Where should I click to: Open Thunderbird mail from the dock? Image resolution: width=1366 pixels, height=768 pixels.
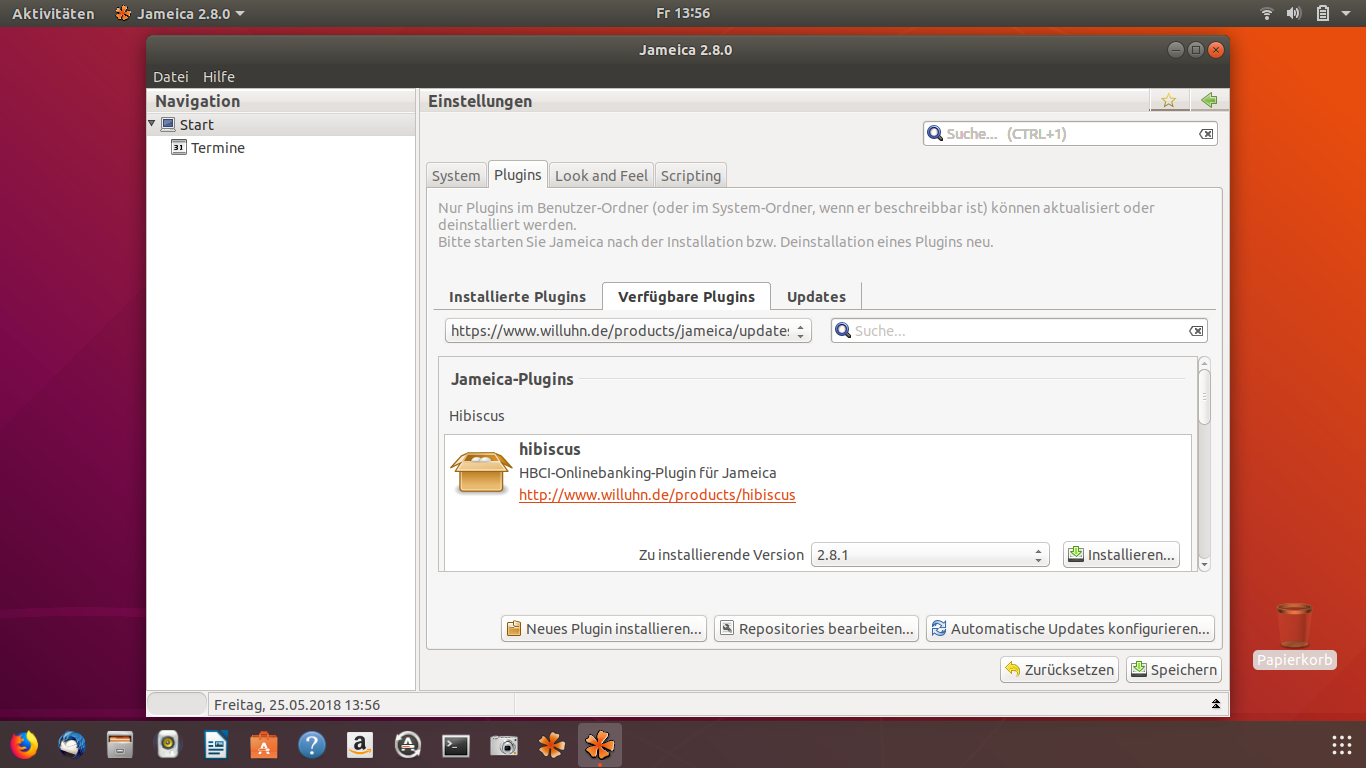click(x=72, y=745)
